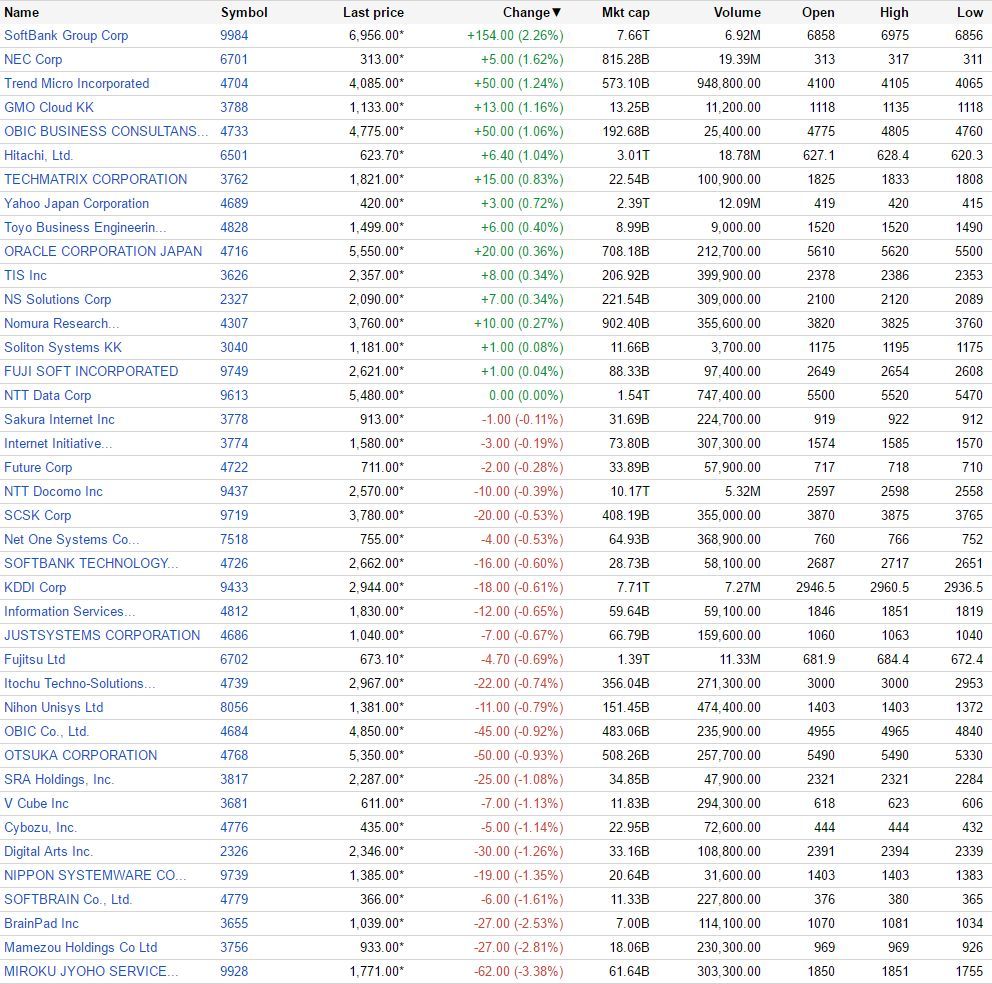The image size is (992, 984).
Task: Open SOFTBANK TECHNOLOGY link
Action: point(91,564)
